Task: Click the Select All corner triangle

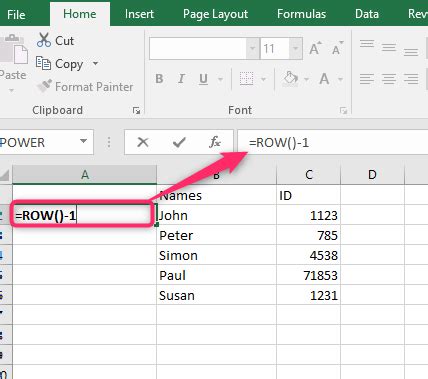Action: point(5,175)
